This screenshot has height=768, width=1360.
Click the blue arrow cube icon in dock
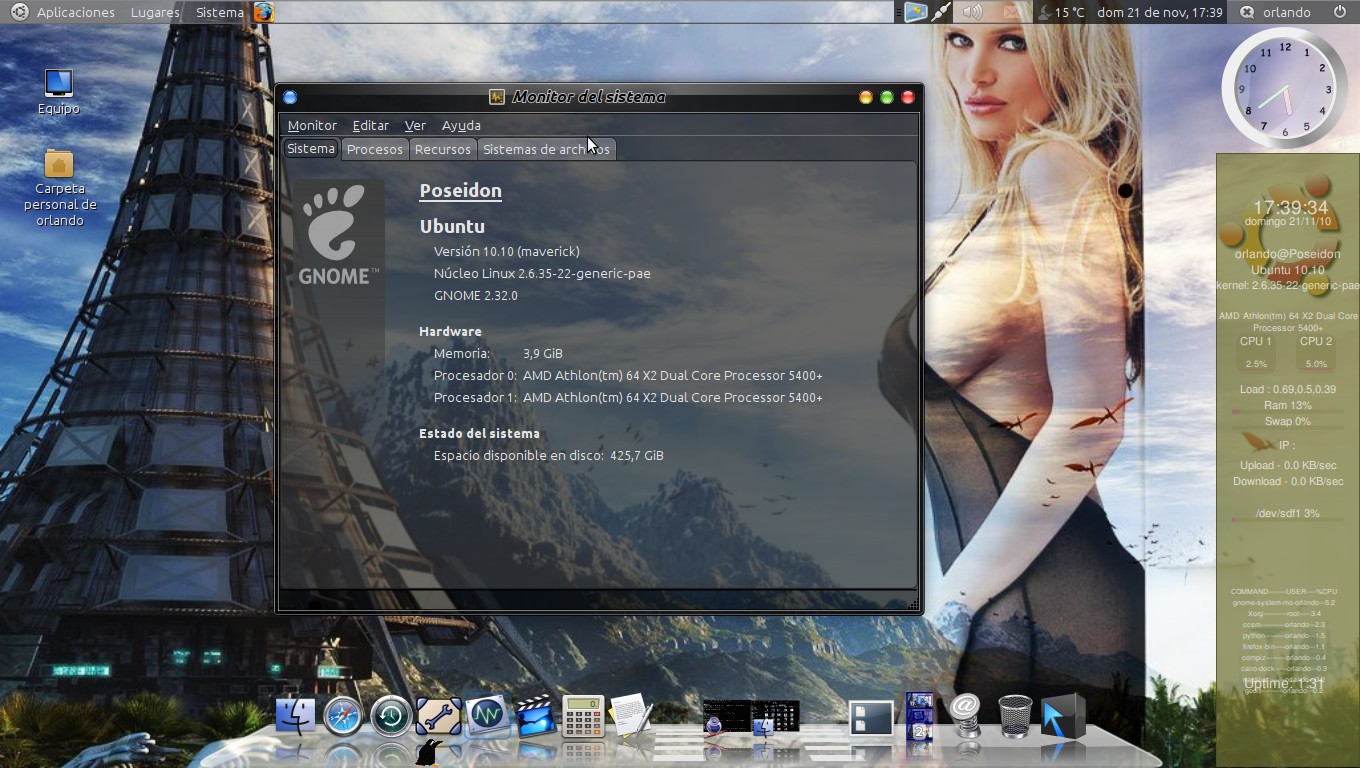[1063, 717]
